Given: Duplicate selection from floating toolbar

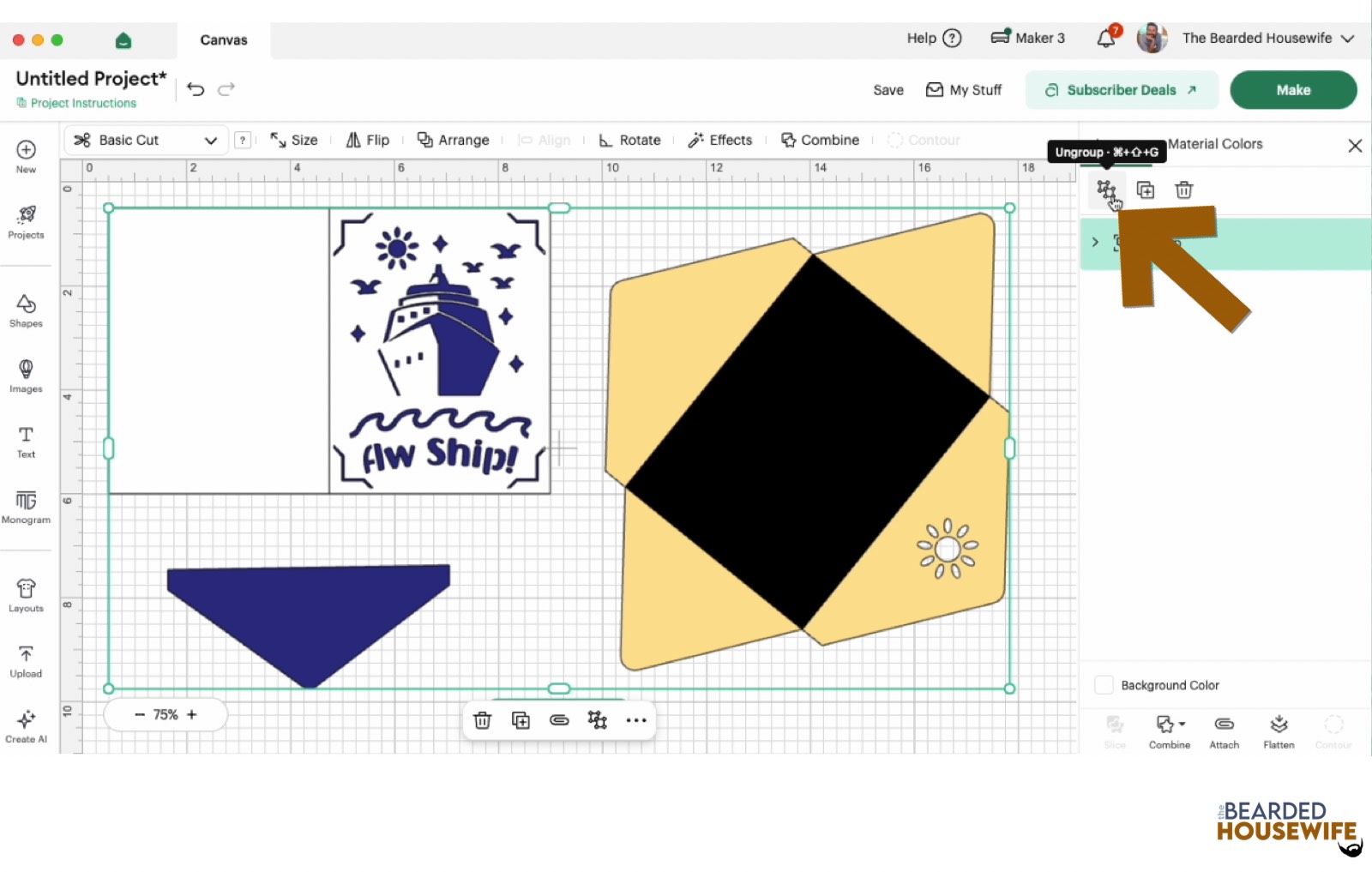Looking at the screenshot, I should 521,720.
